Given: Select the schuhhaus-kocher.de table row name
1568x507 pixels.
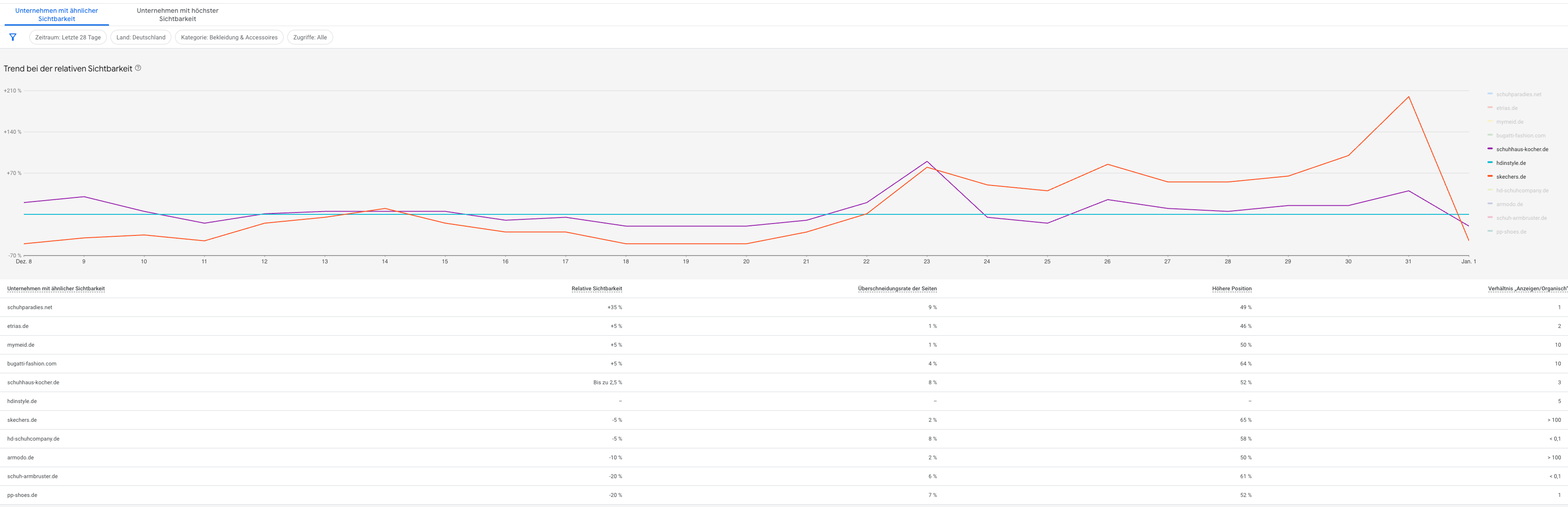Looking at the screenshot, I should [x=33, y=383].
